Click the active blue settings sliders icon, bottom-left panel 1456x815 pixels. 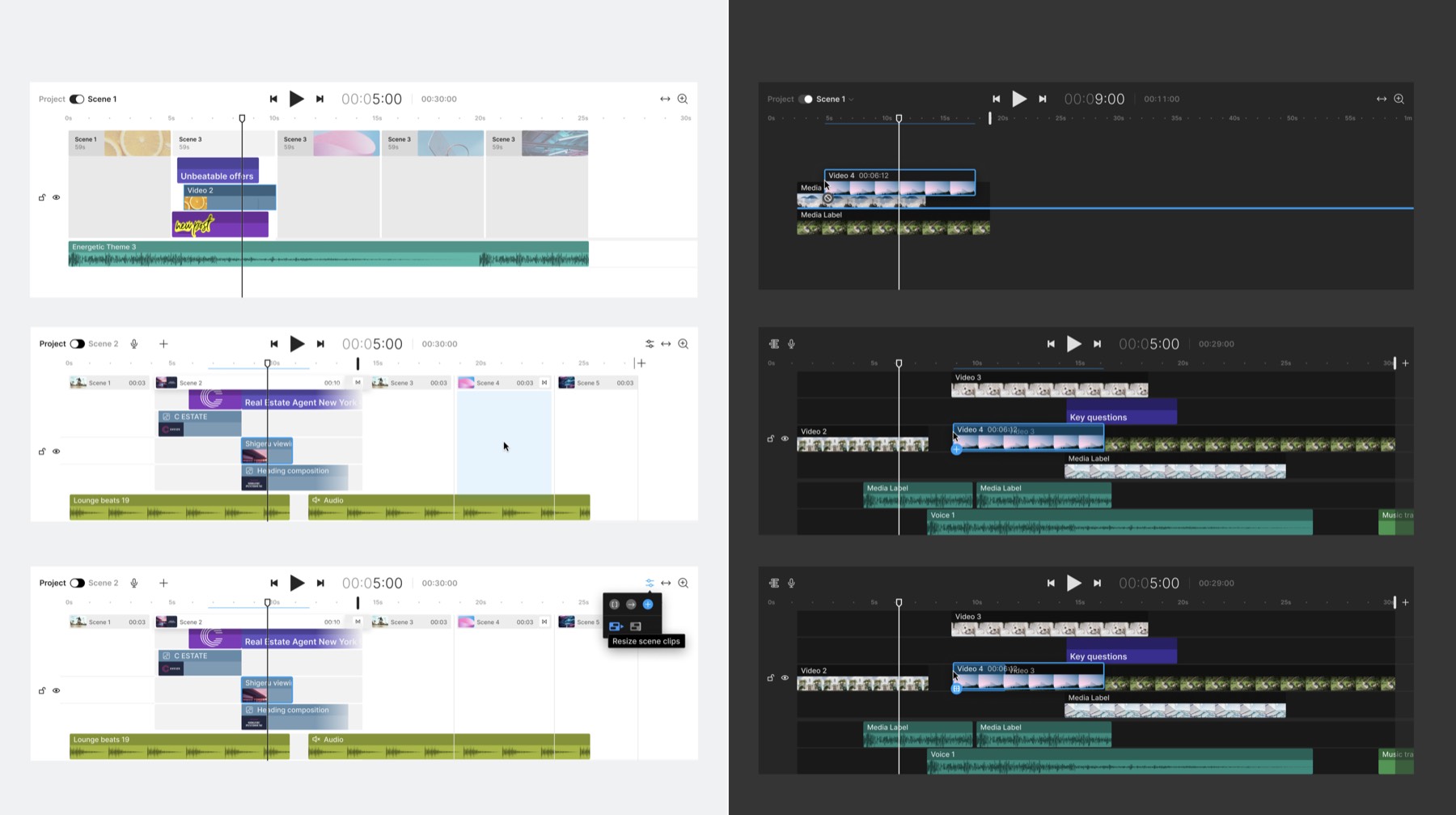[650, 583]
